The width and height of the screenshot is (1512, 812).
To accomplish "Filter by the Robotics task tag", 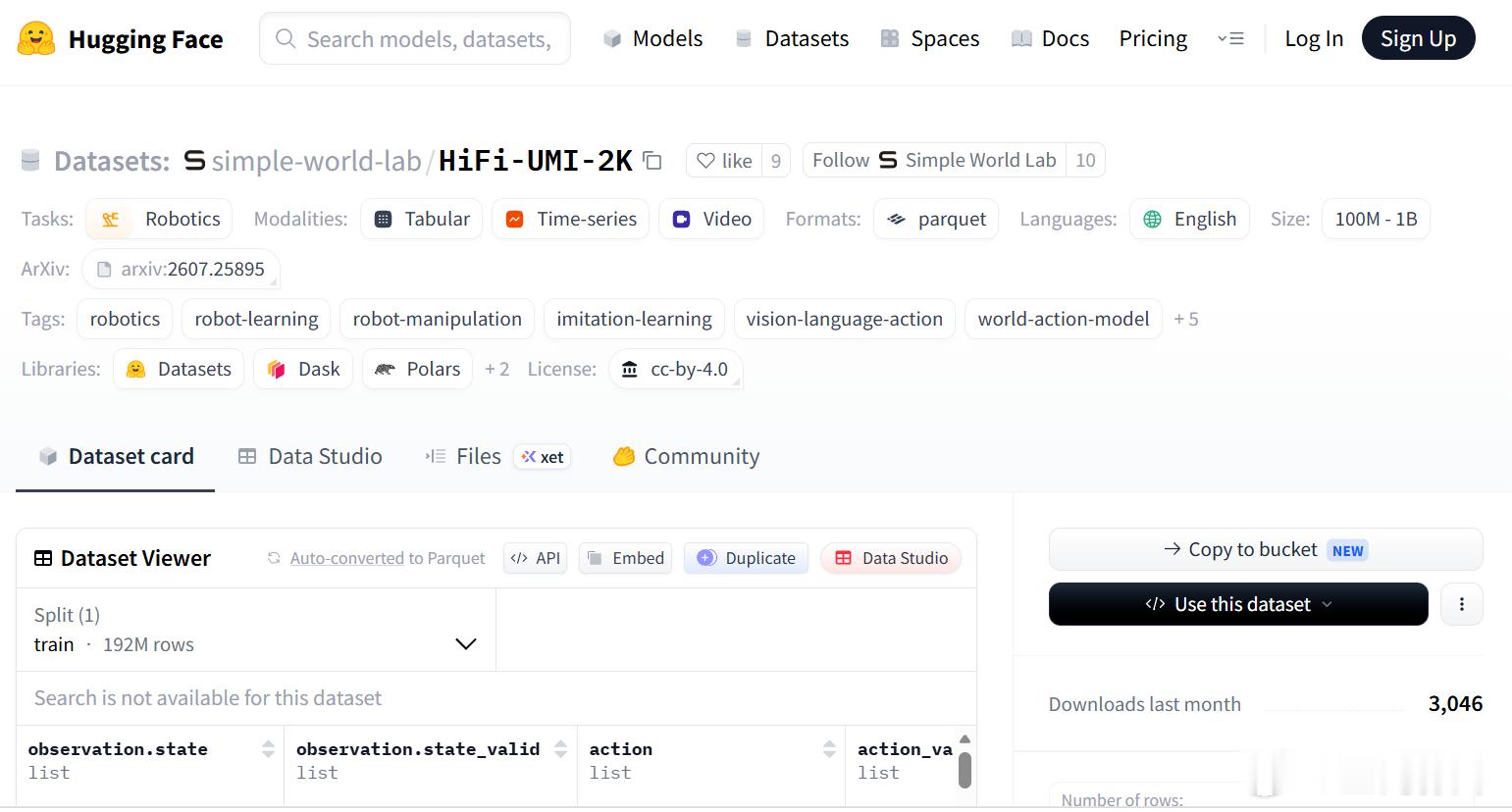I will 159,219.
